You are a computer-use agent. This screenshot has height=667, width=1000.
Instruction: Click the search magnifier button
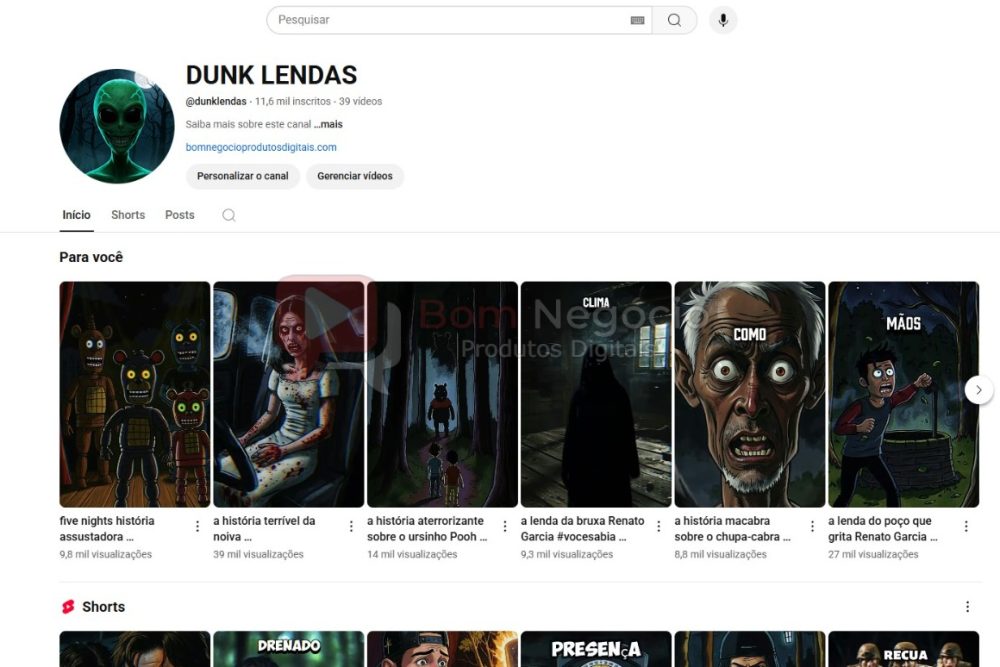pos(674,20)
